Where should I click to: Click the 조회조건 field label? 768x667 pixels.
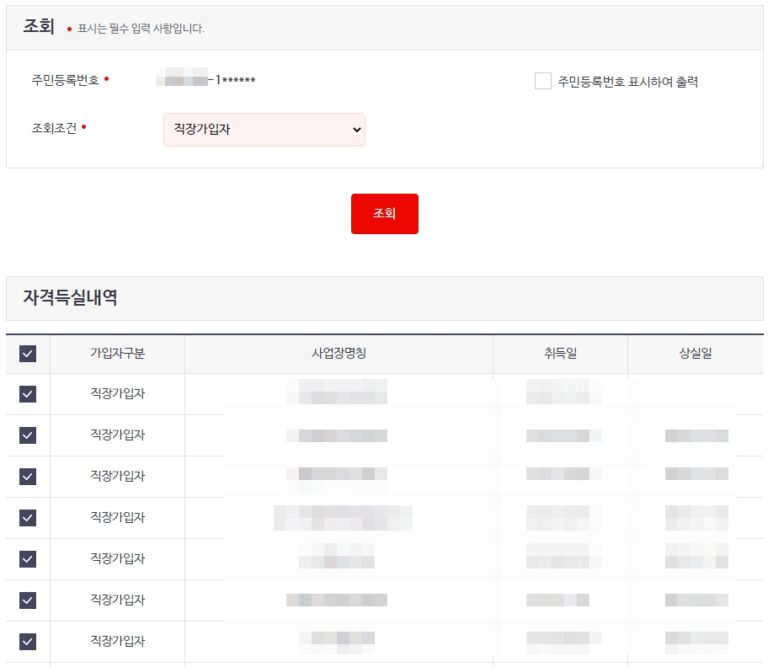[54, 129]
